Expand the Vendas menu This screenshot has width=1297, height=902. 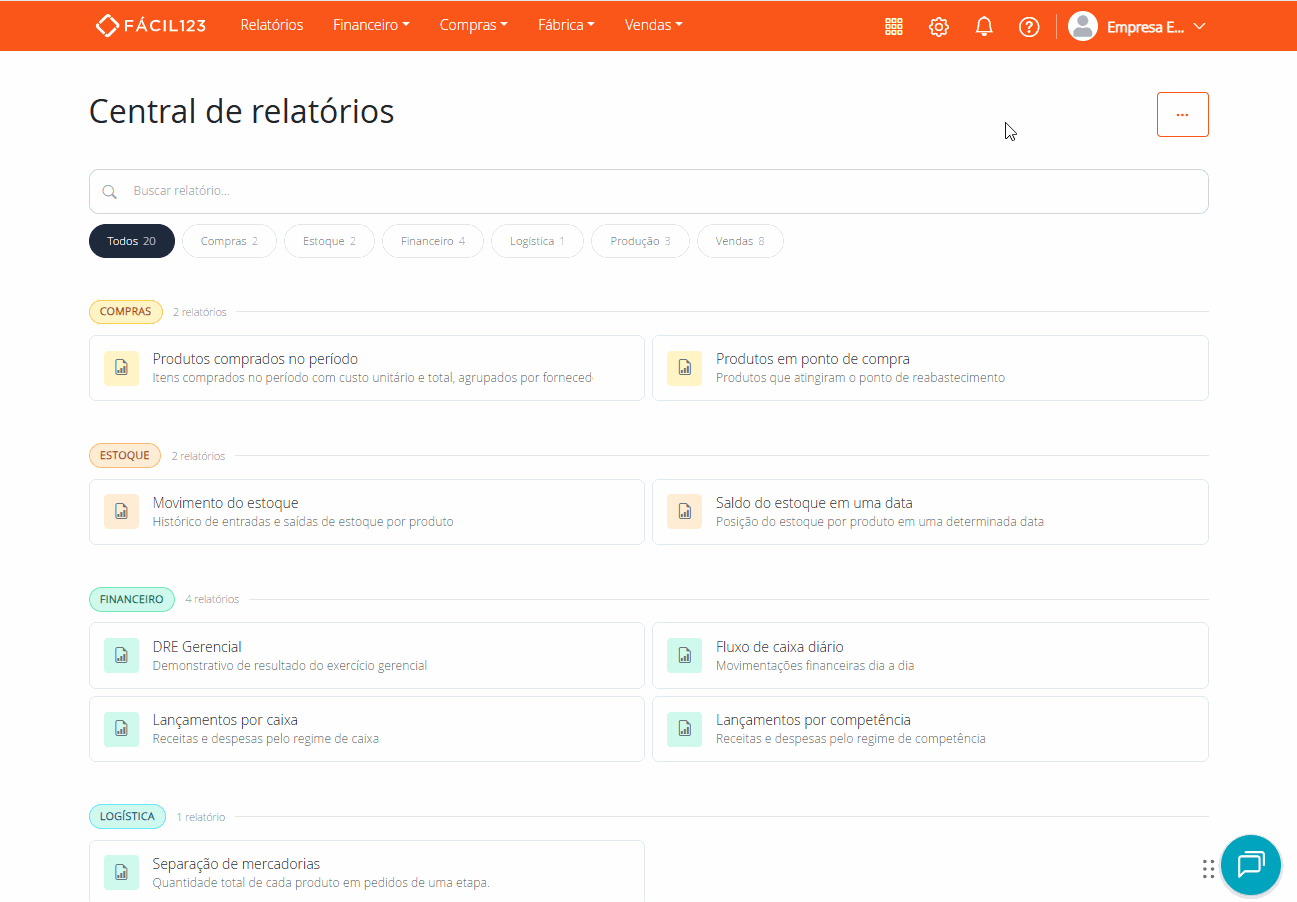pyautogui.click(x=653, y=25)
